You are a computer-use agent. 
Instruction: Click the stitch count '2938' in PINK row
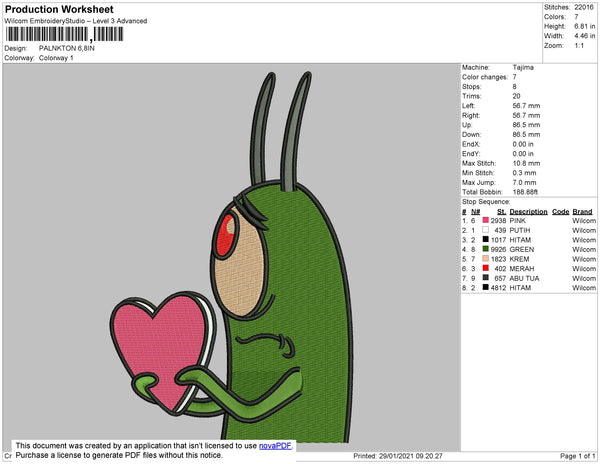[498, 221]
